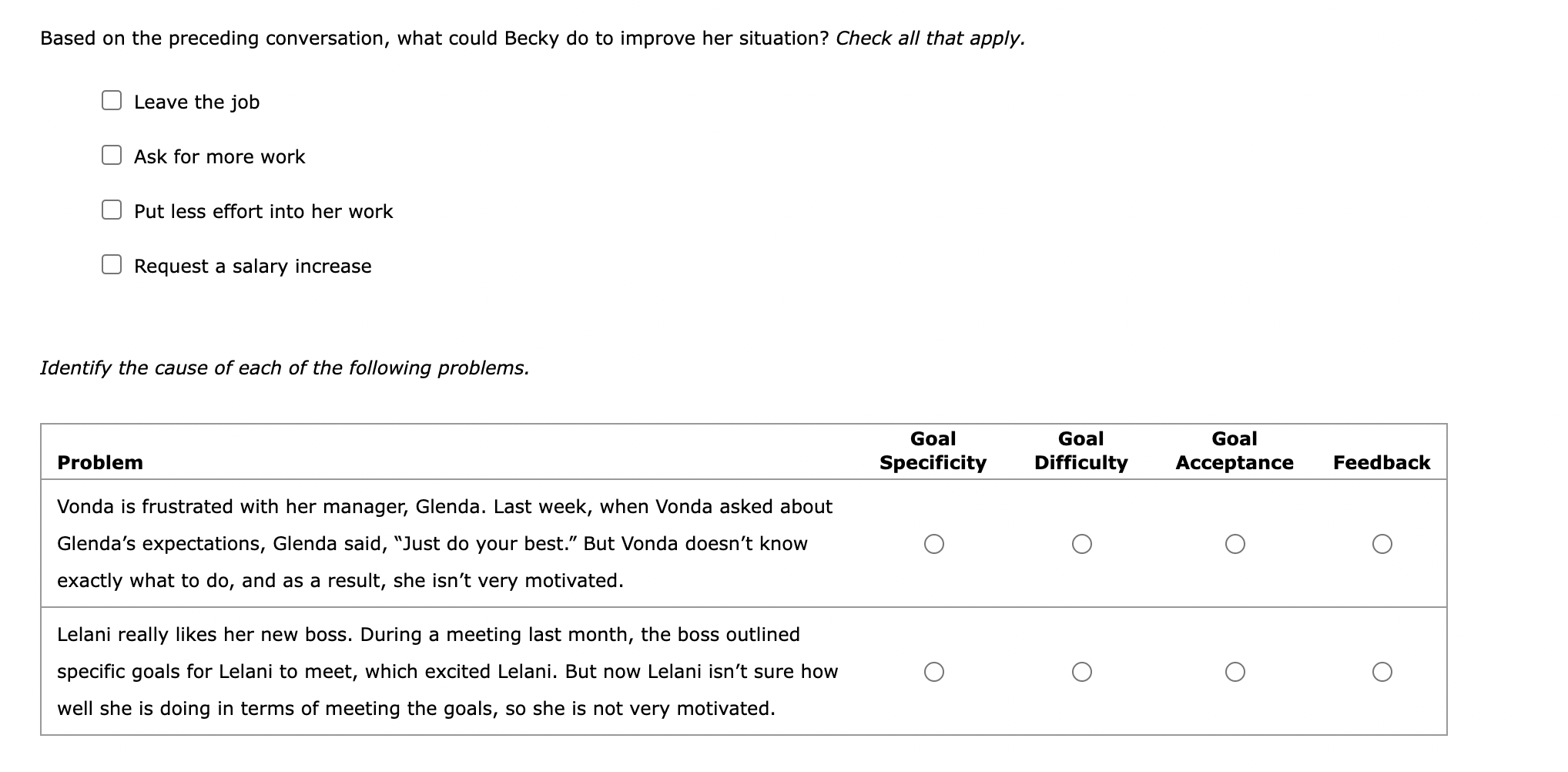Click the 'Request a salary increase' label
The width and height of the screenshot is (1568, 772).
point(253,267)
